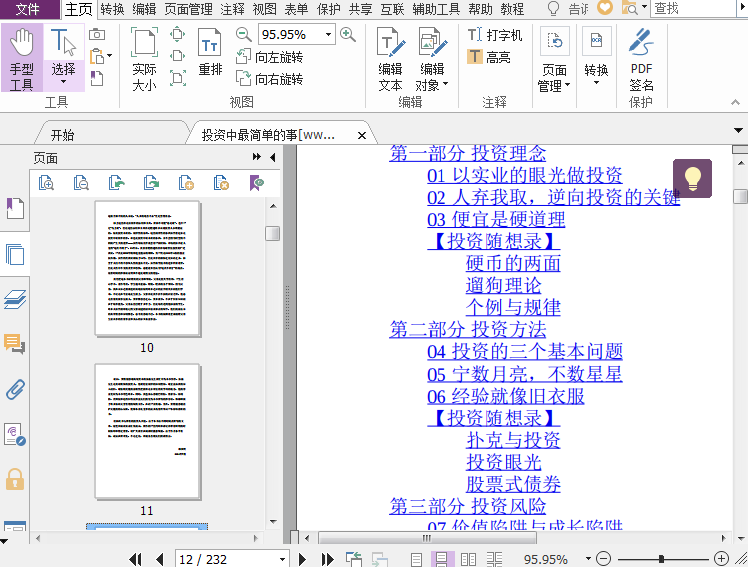Click the lightbulb tips button
Screen dimensions: 748x567
coord(692,178)
